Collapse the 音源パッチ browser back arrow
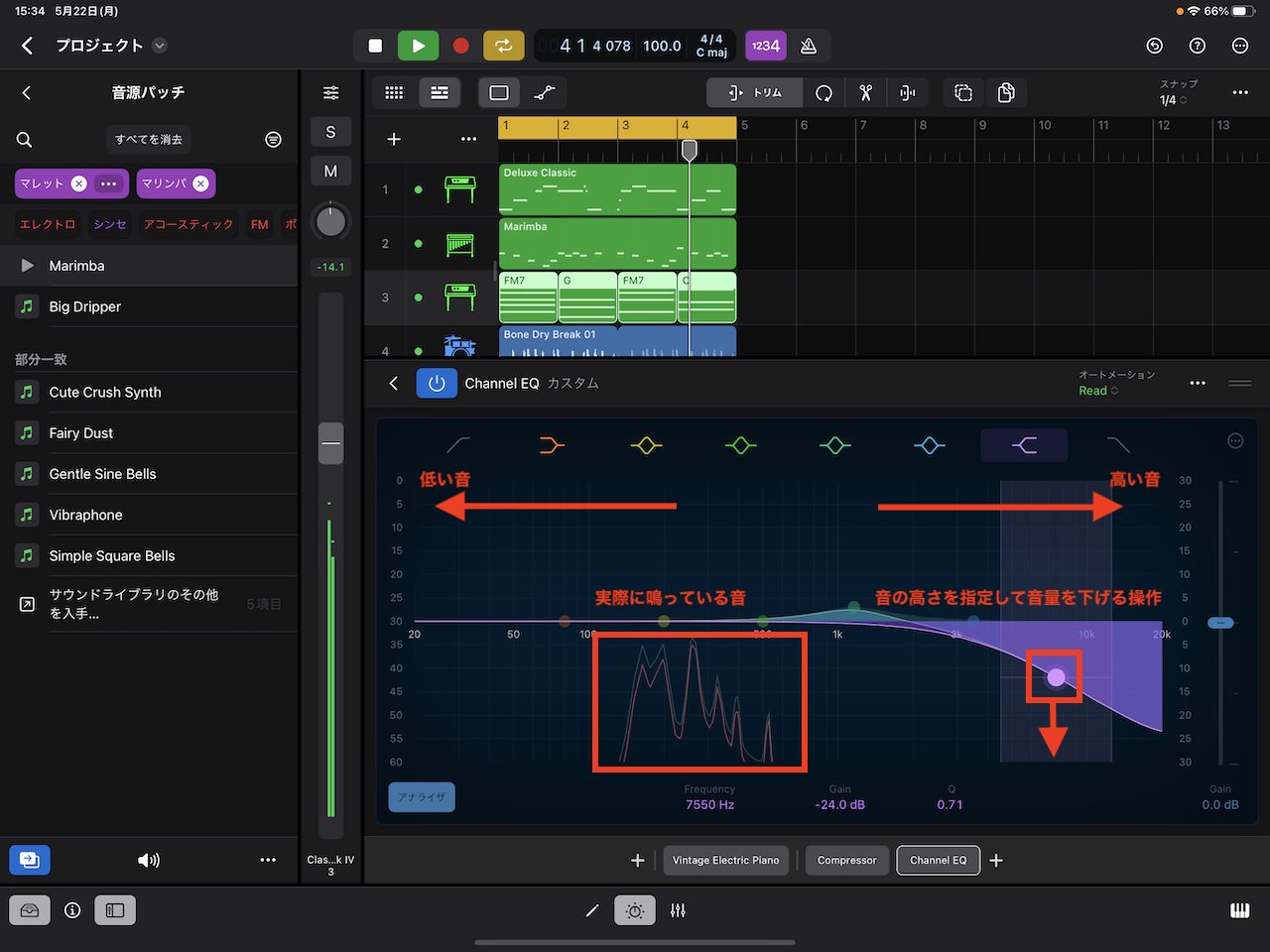The height and width of the screenshot is (952, 1270). tap(27, 92)
